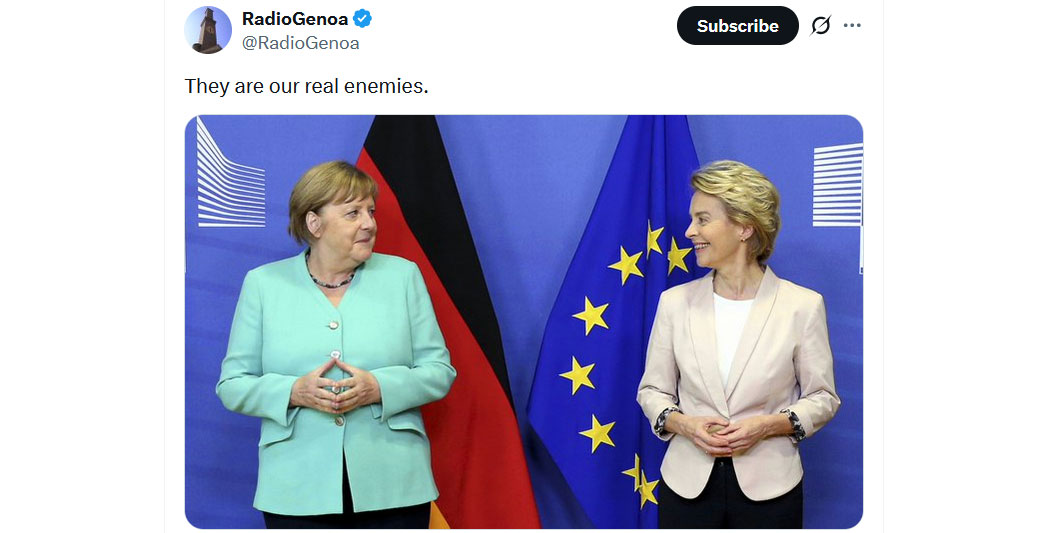
Task: Click the white striped logo at photo's right edge
Action: (837, 185)
